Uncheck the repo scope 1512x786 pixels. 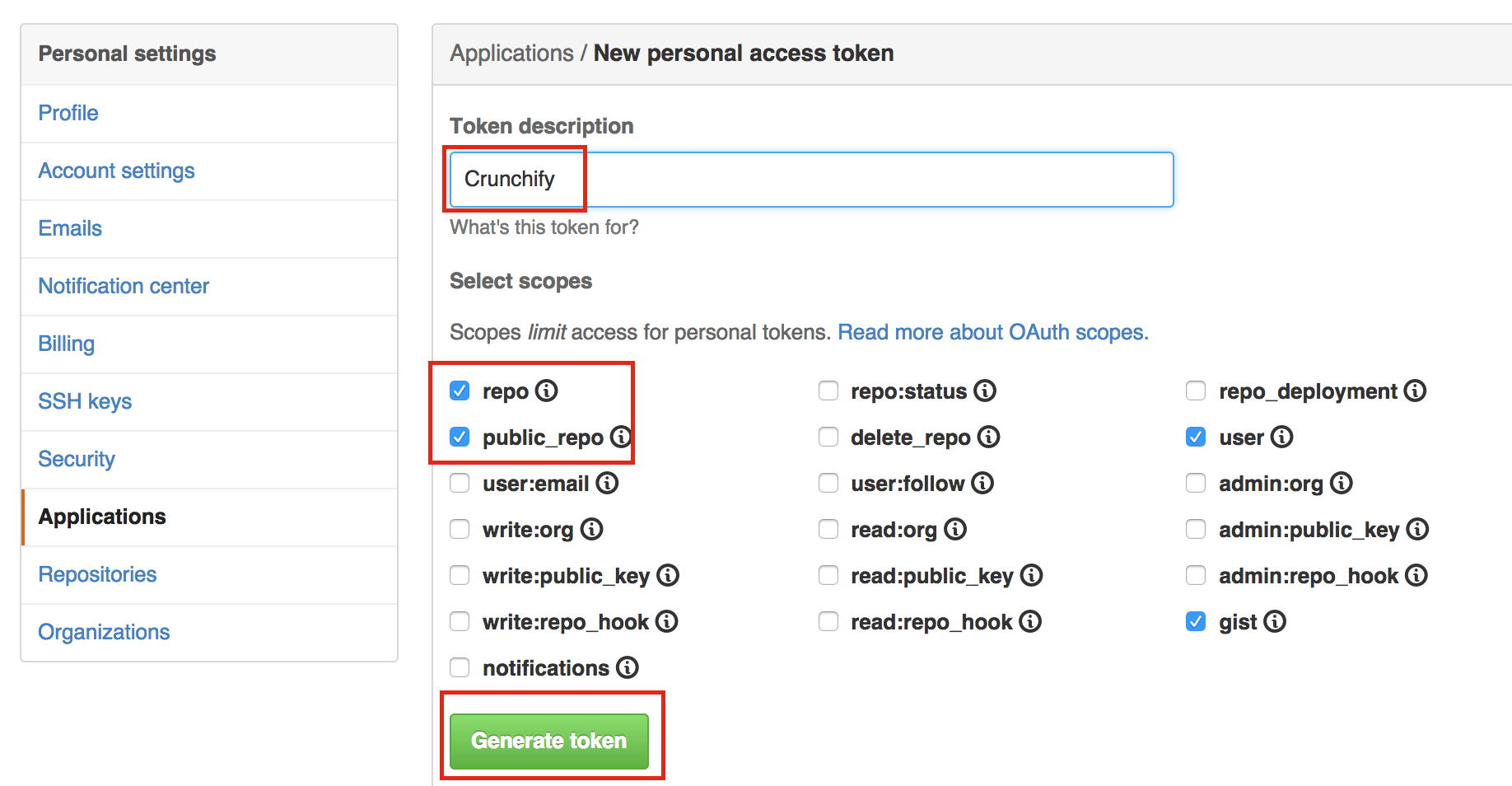click(460, 391)
